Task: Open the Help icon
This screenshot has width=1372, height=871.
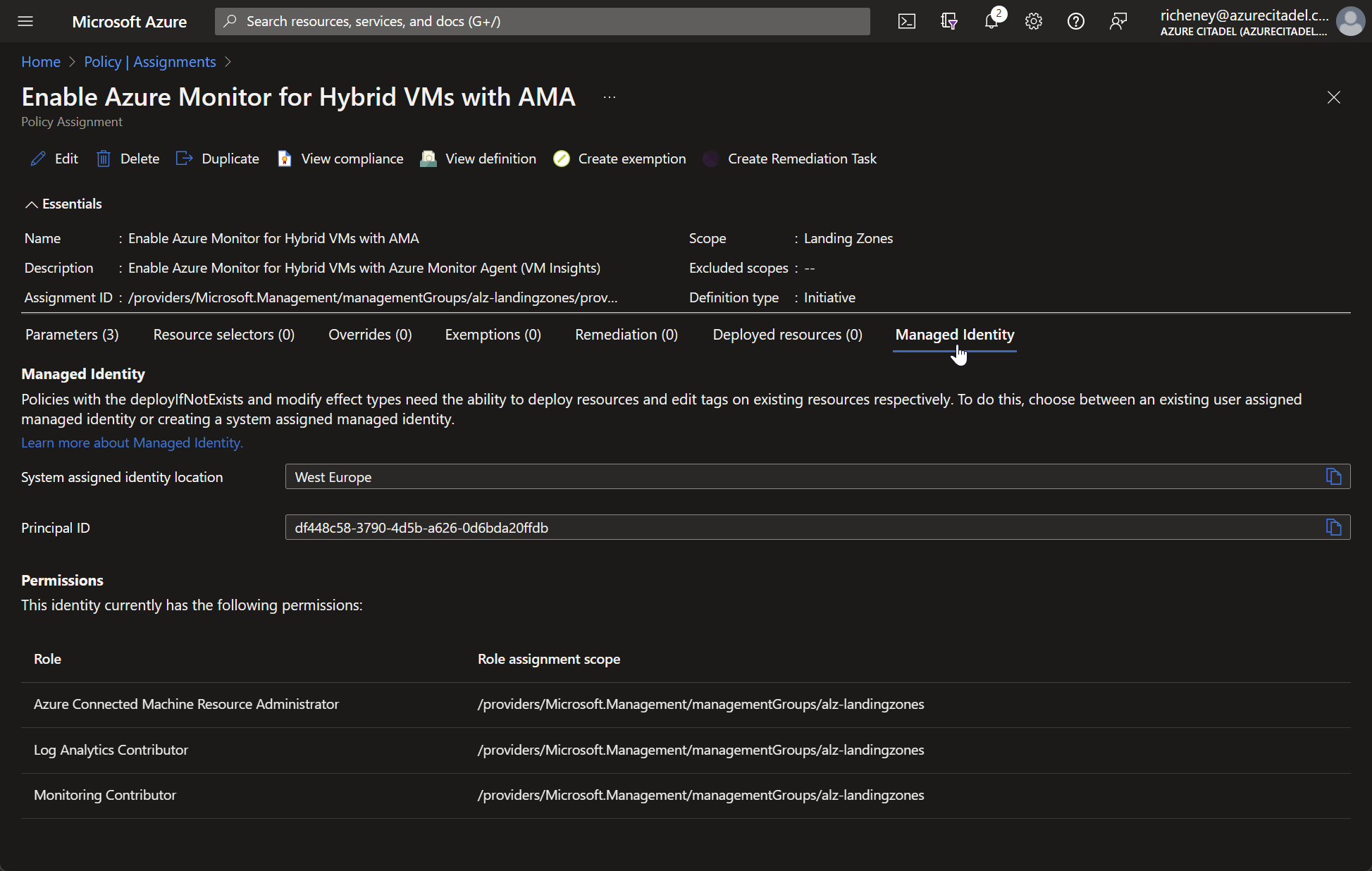Action: click(x=1076, y=21)
